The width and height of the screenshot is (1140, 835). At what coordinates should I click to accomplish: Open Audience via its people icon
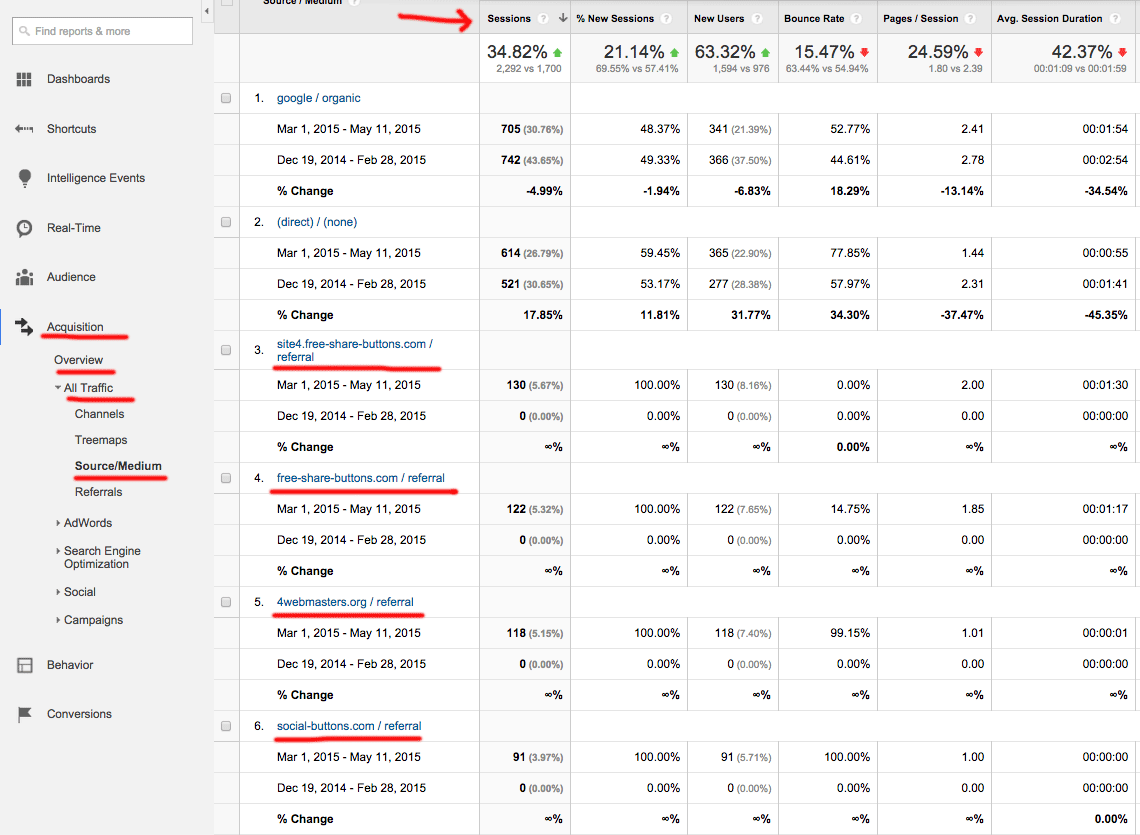click(x=25, y=277)
